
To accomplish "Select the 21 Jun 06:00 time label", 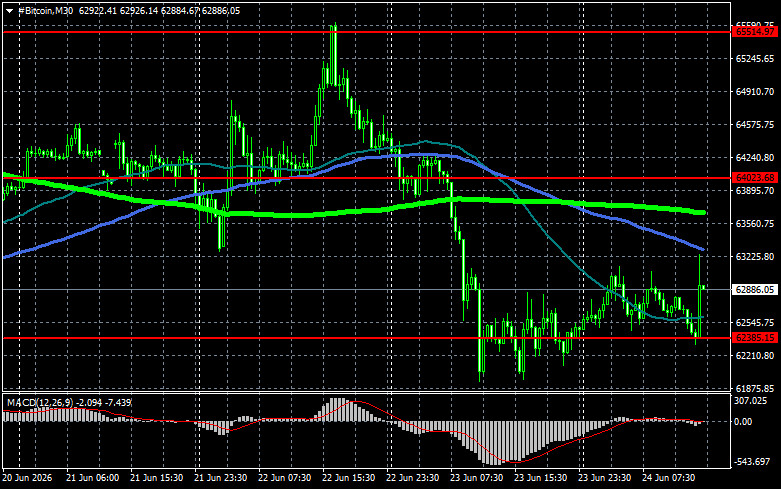I will [93, 478].
